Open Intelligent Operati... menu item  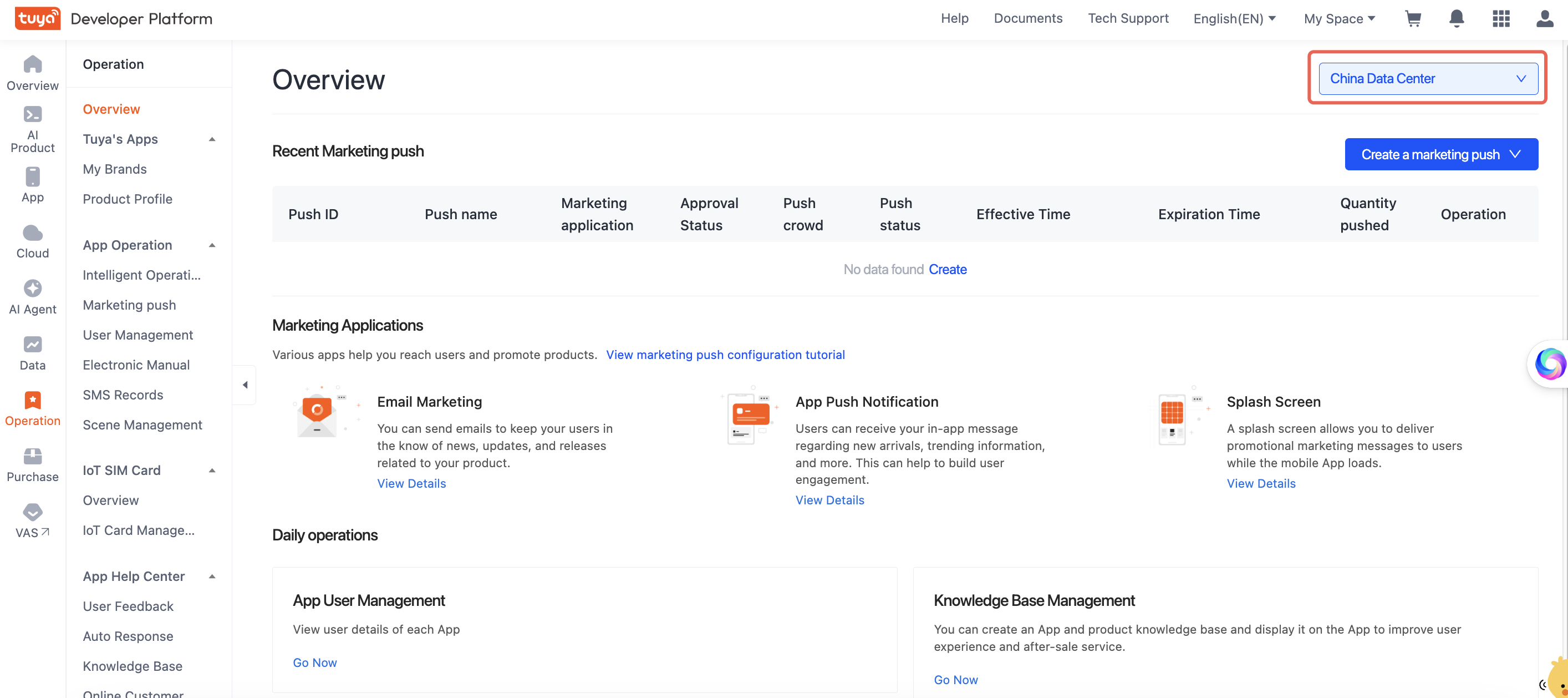click(x=141, y=275)
